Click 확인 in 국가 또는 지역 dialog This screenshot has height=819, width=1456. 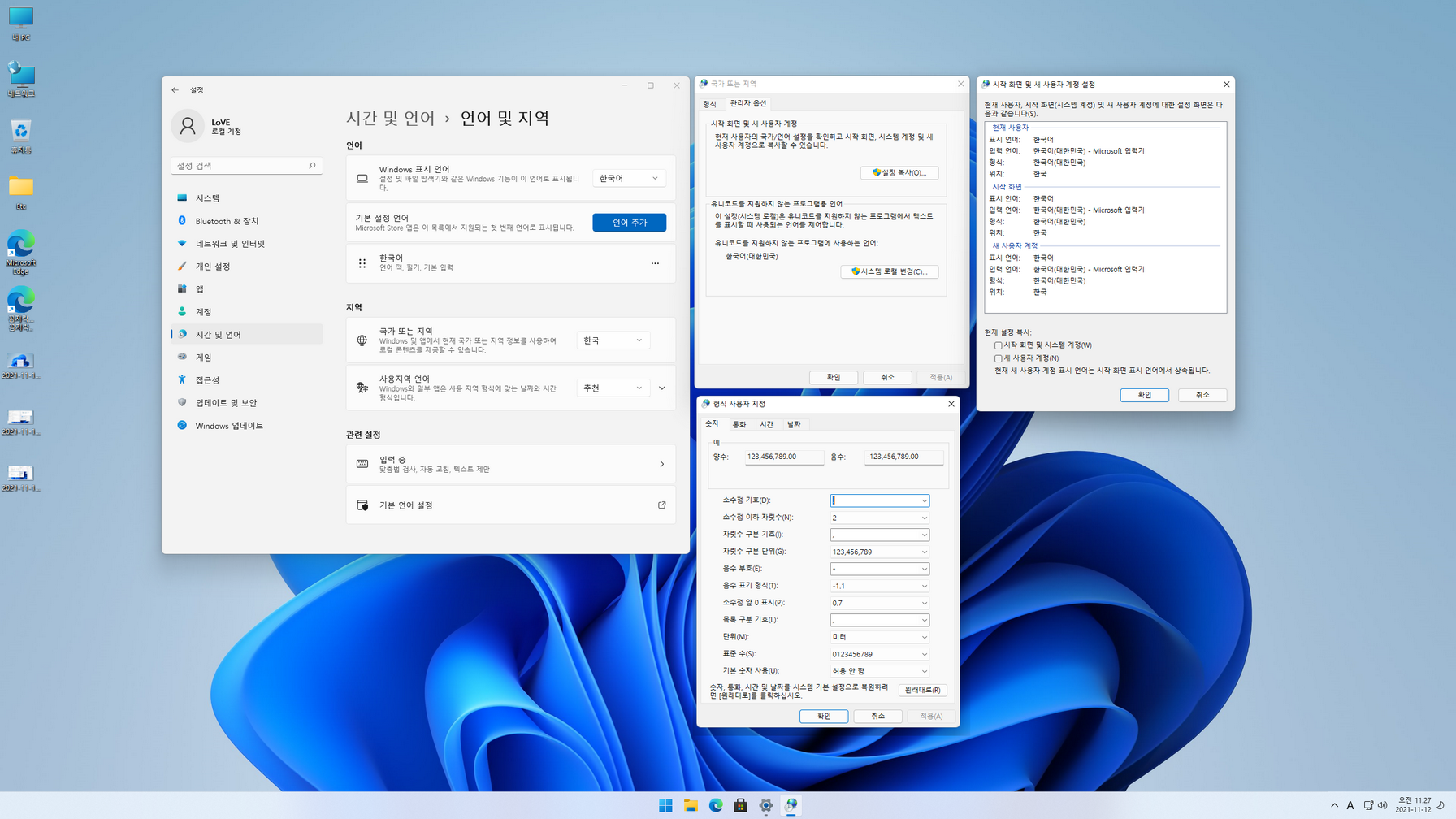tap(834, 377)
